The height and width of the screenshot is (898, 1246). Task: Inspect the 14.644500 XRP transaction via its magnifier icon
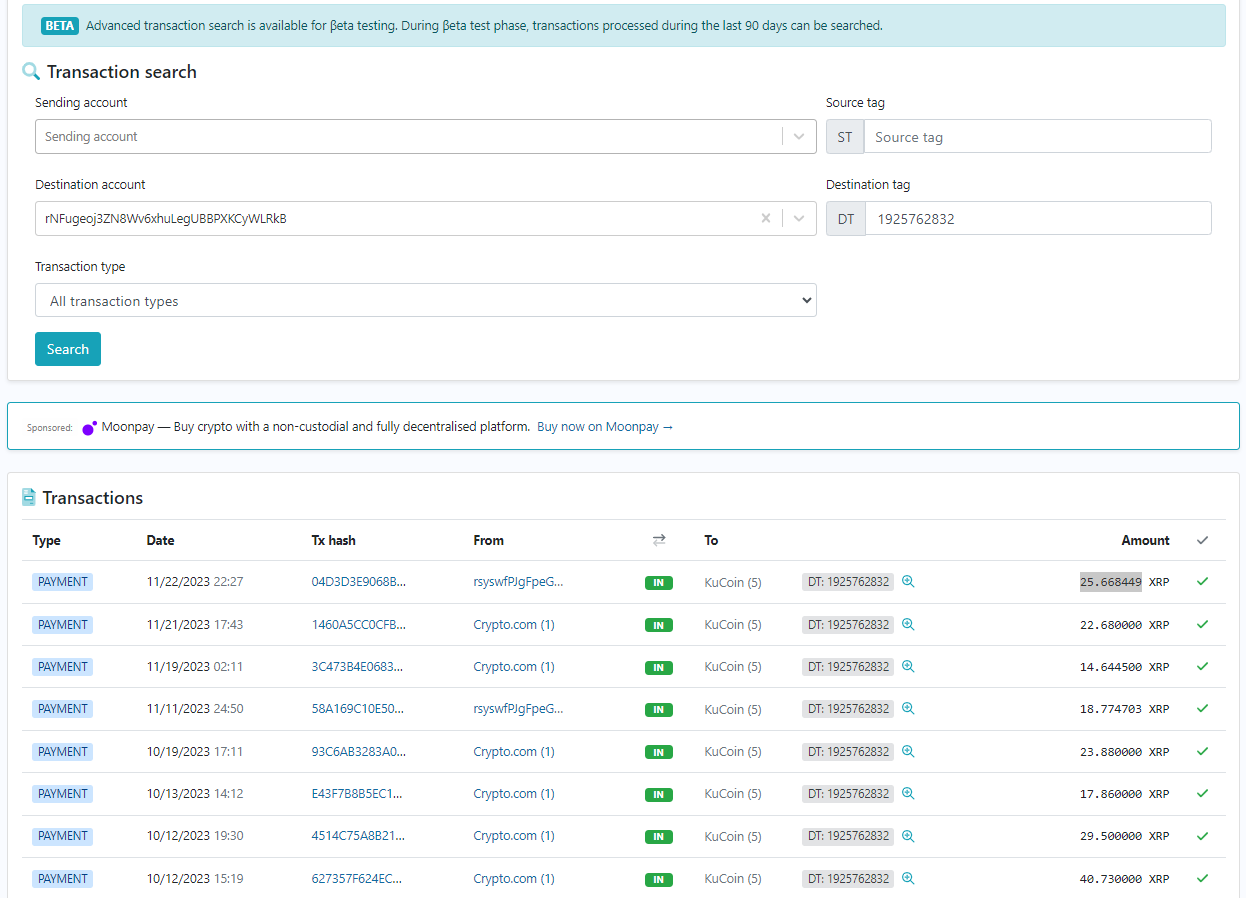click(x=908, y=666)
